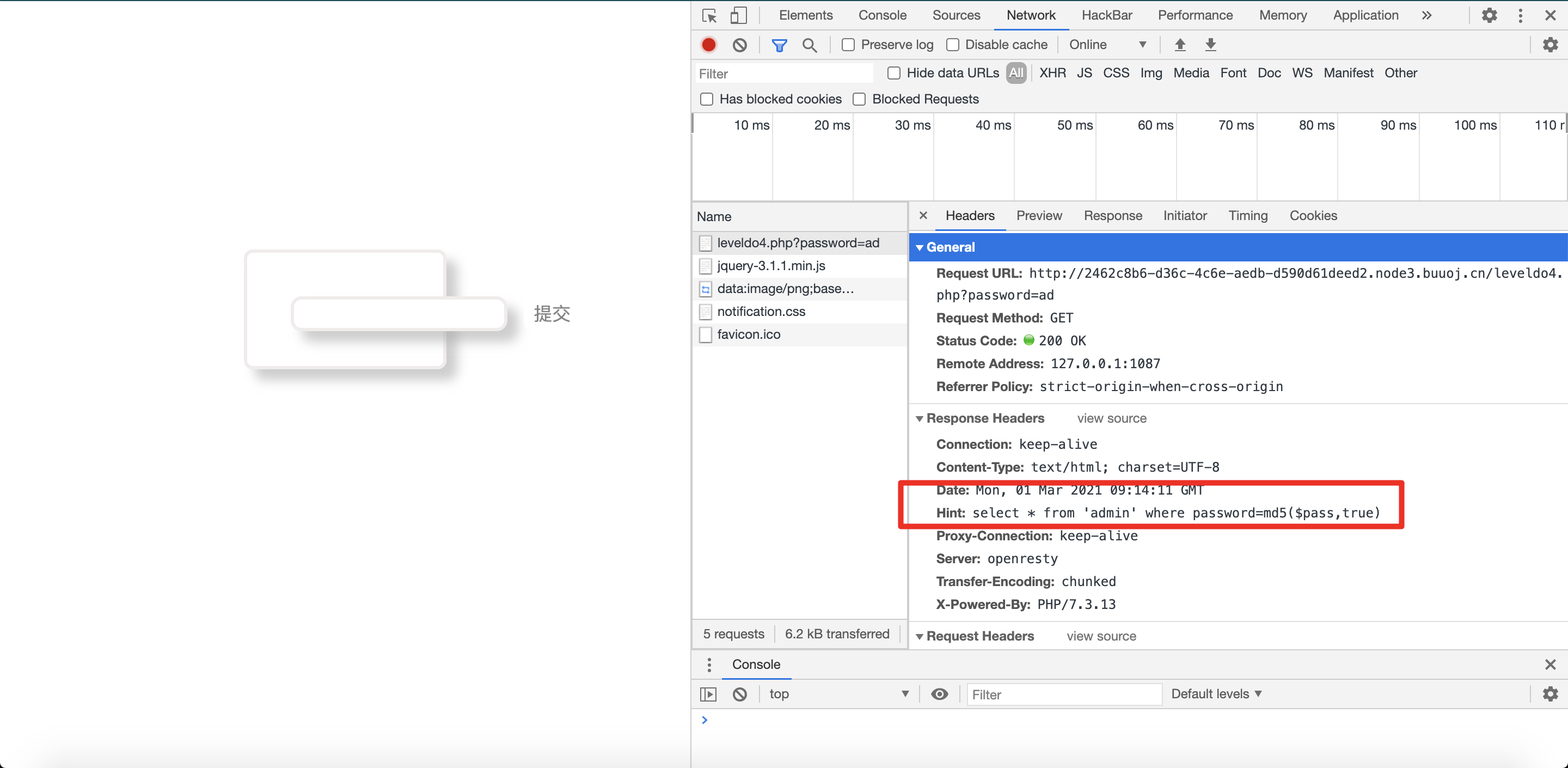1568x768 pixels.
Task: Tick the Hide data URLs checkbox
Action: (x=893, y=73)
